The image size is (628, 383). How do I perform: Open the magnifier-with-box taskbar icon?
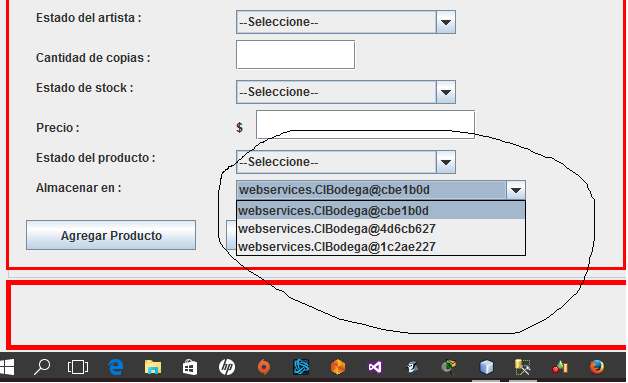click(x=449, y=367)
